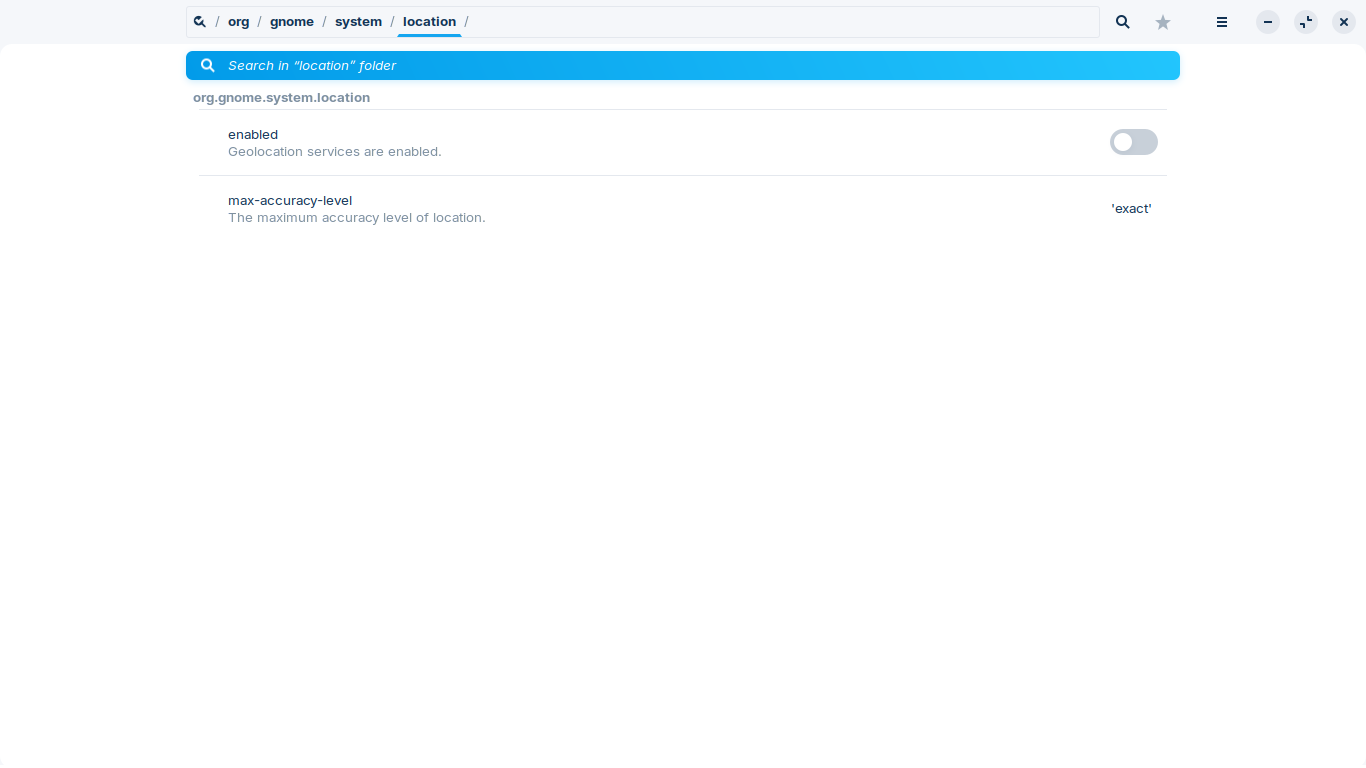Select the location segment in path bar
The width and height of the screenshot is (1366, 768).
429,22
